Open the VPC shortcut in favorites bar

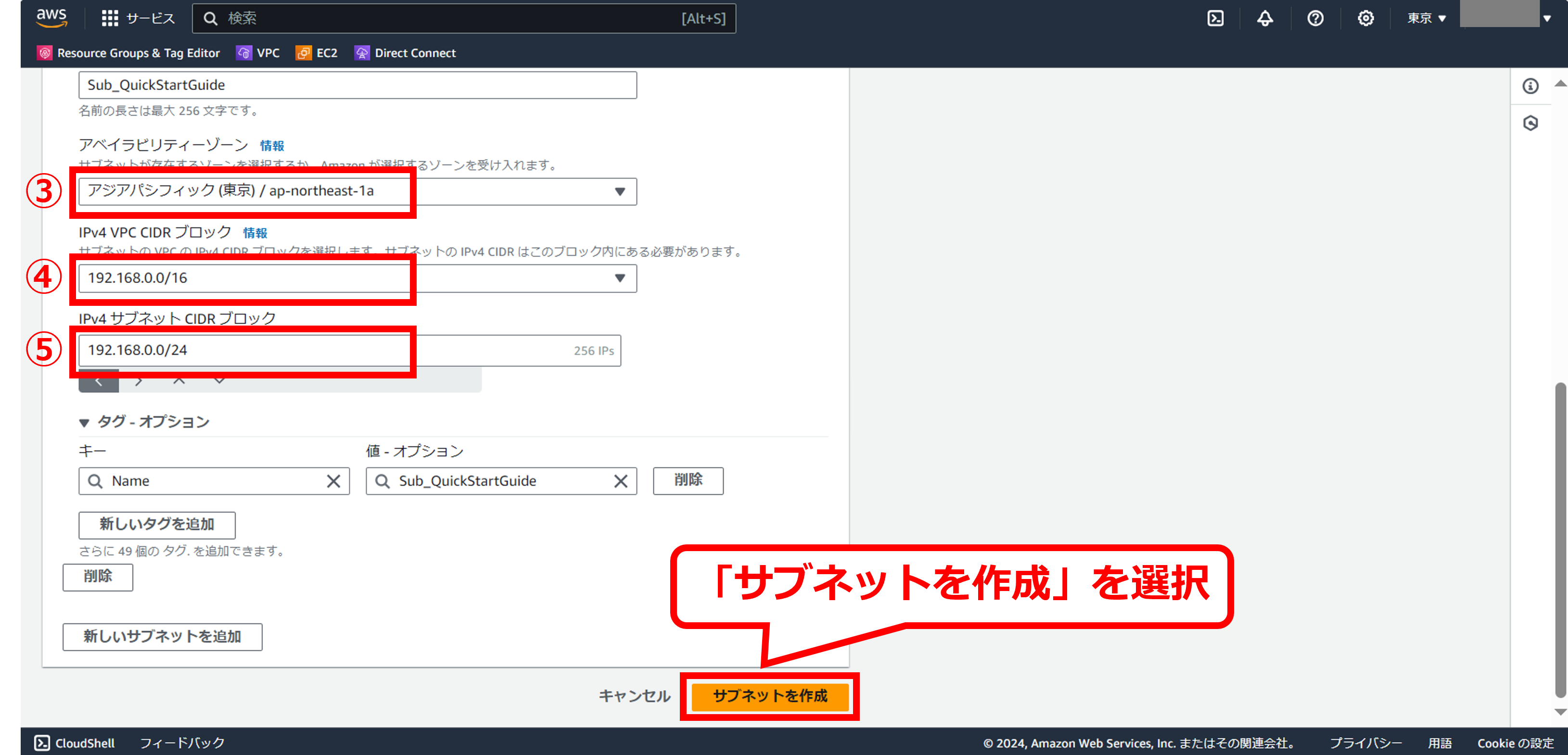pyautogui.click(x=258, y=53)
